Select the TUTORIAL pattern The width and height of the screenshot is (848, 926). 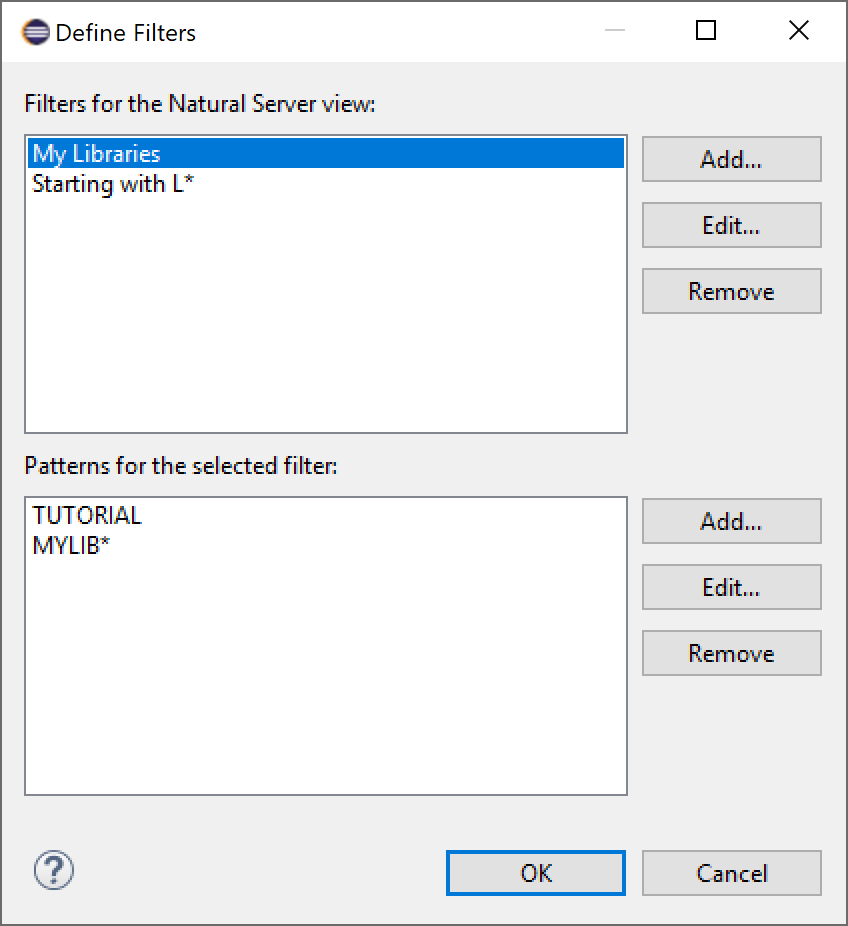coord(87,515)
